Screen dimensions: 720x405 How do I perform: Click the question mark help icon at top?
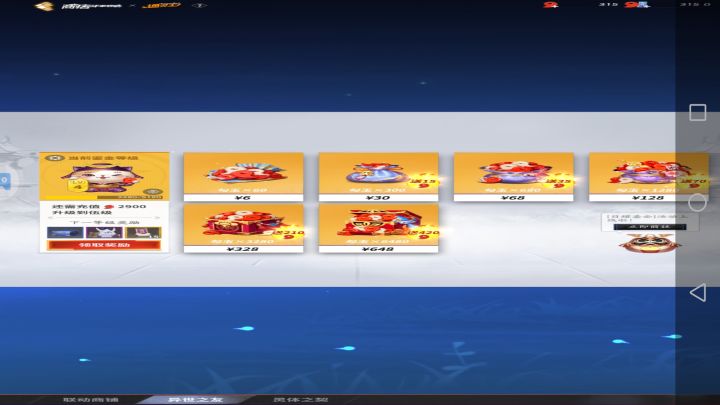(x=199, y=6)
